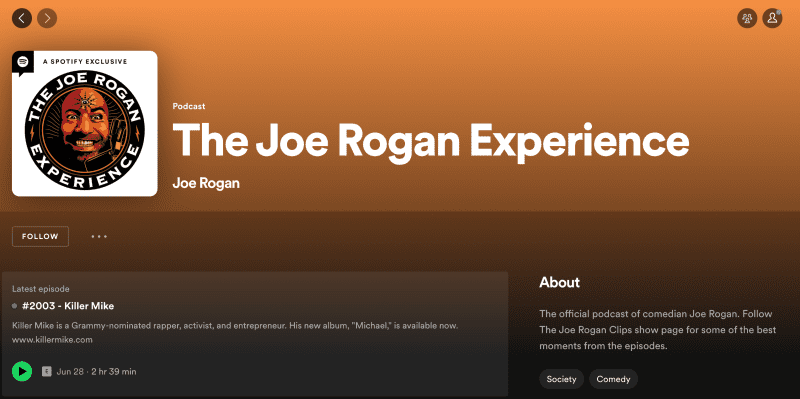Click the Killer Mike episode description text
Viewport: 800px width, 399px height.
235,332
